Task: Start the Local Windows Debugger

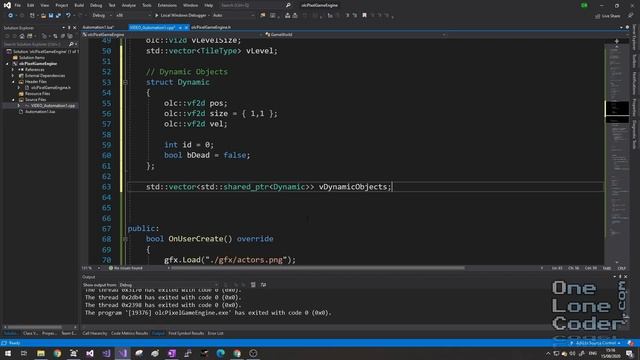Action: click(180, 16)
